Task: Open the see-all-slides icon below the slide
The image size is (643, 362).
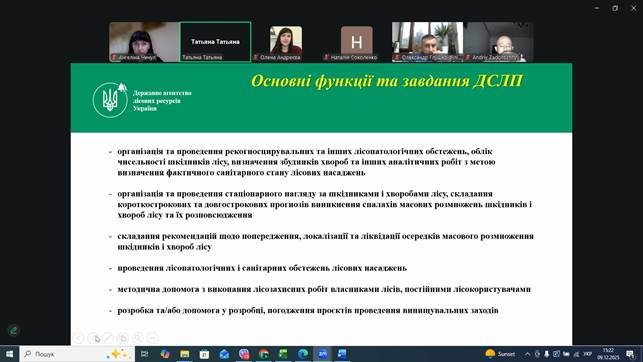Action: 123,338
